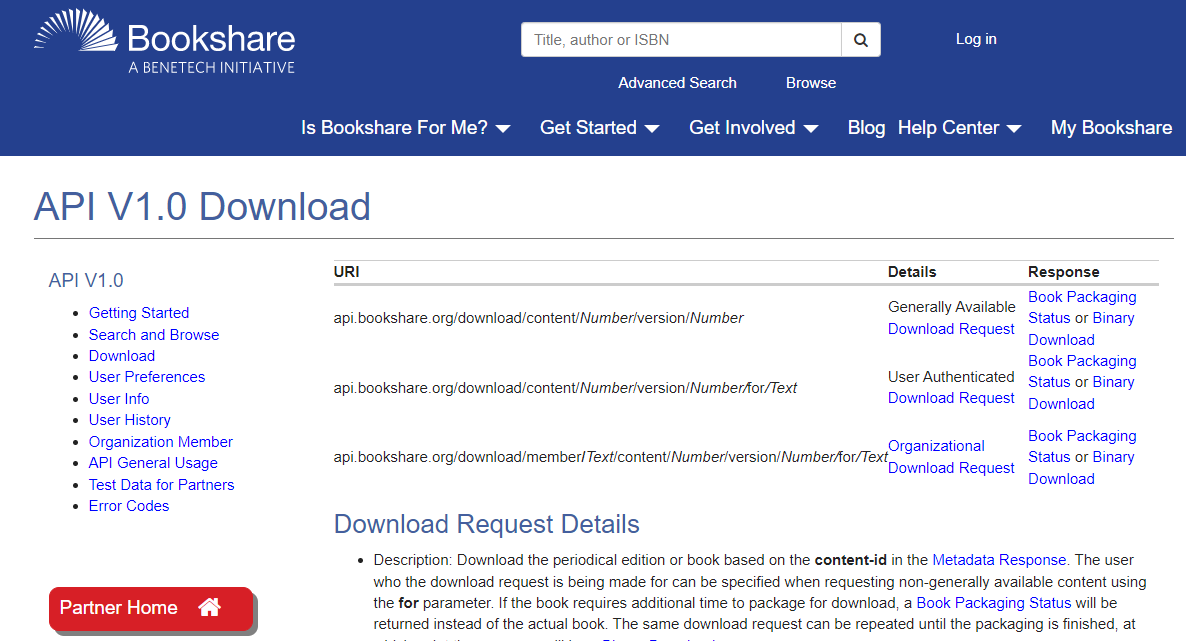Open the "Get Started" dropdown menu

589,128
